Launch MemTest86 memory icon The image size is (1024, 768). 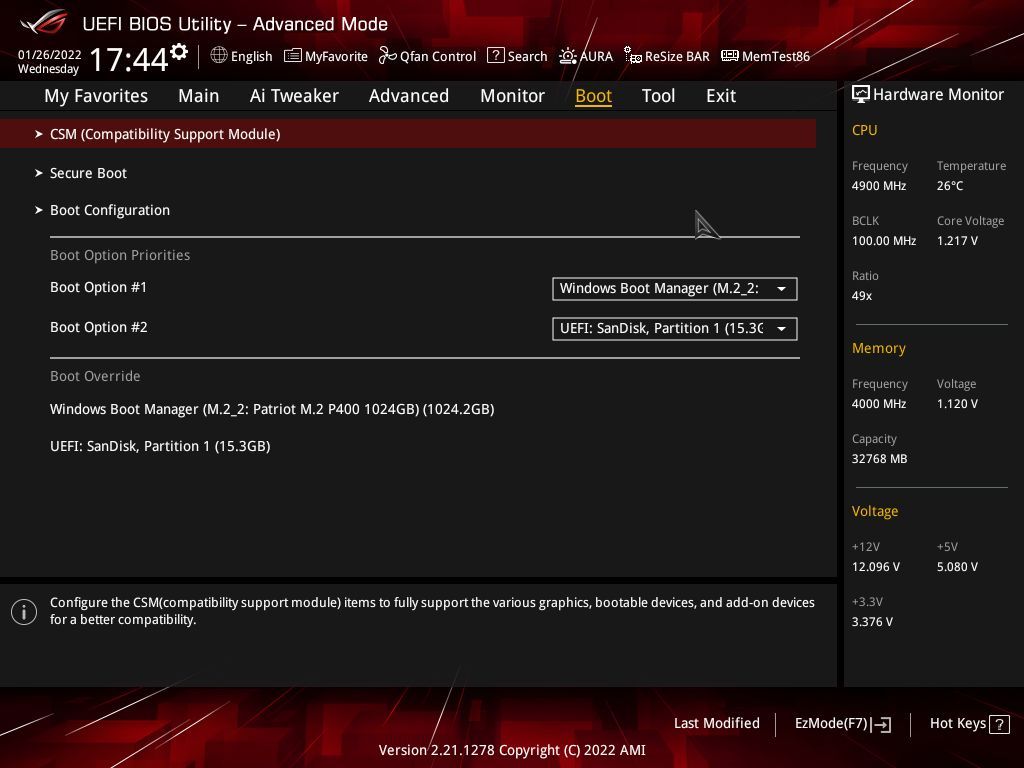pos(729,56)
